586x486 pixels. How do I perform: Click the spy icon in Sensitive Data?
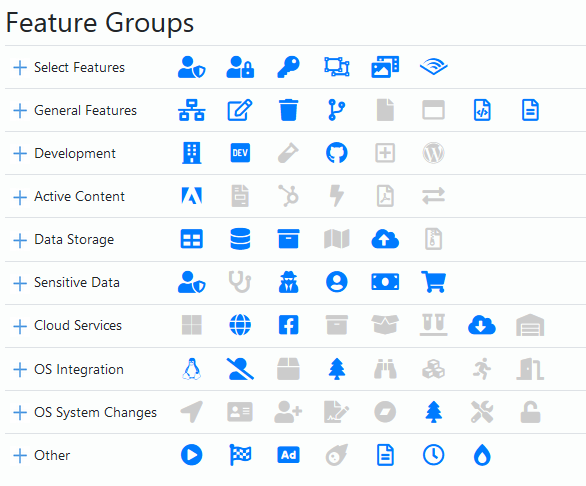click(289, 282)
